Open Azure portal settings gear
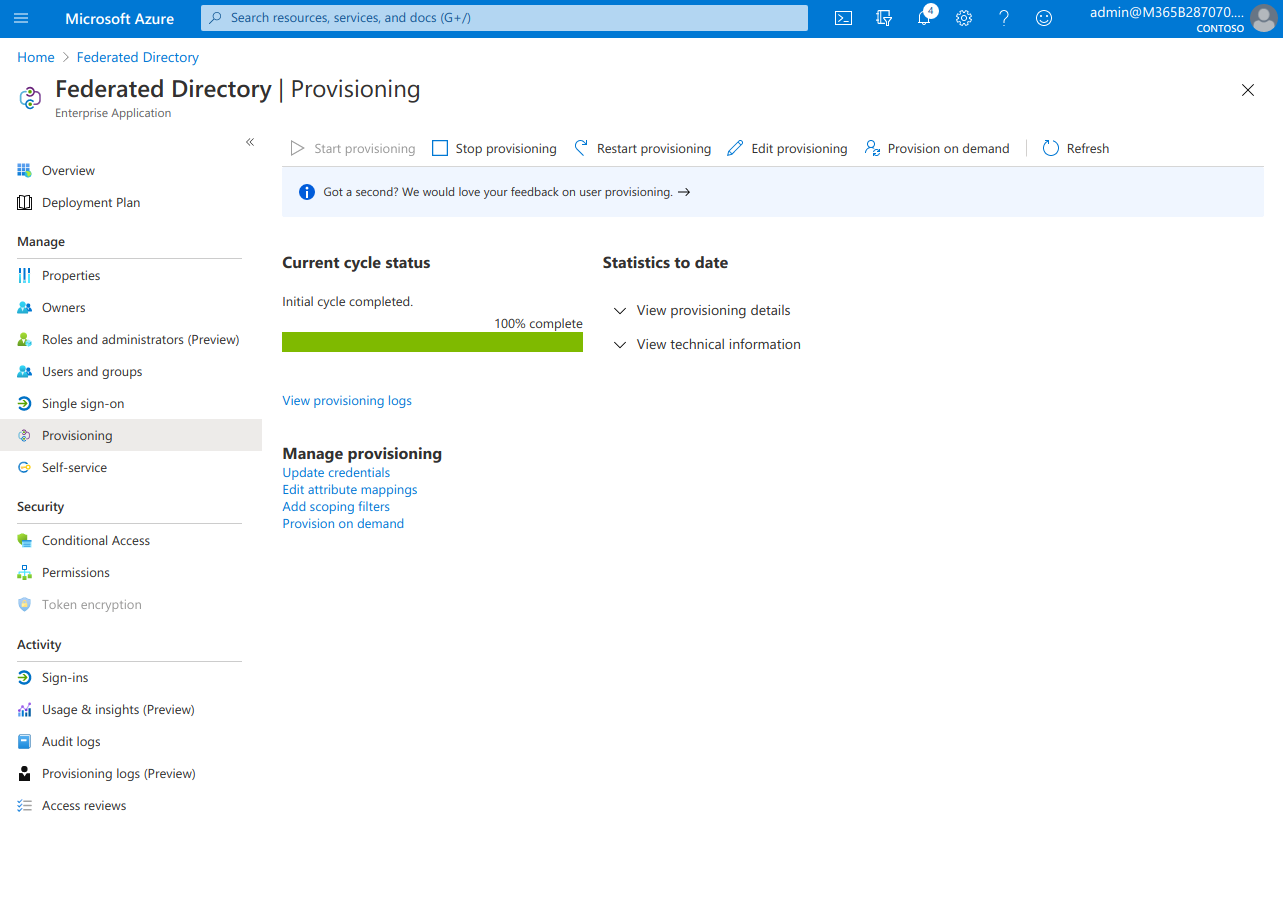 (963, 18)
